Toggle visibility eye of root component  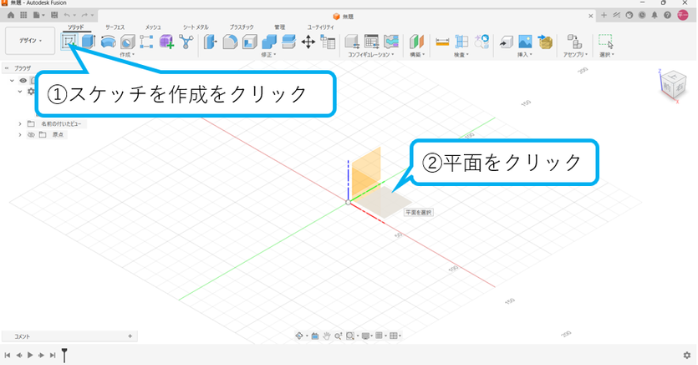pyautogui.click(x=23, y=81)
